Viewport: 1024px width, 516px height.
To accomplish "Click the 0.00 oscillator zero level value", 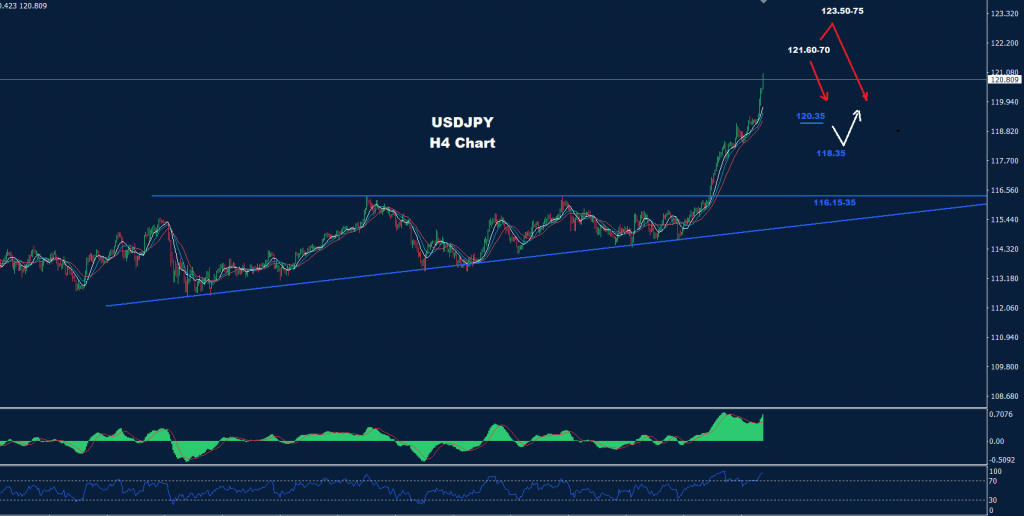I will (x=999, y=442).
